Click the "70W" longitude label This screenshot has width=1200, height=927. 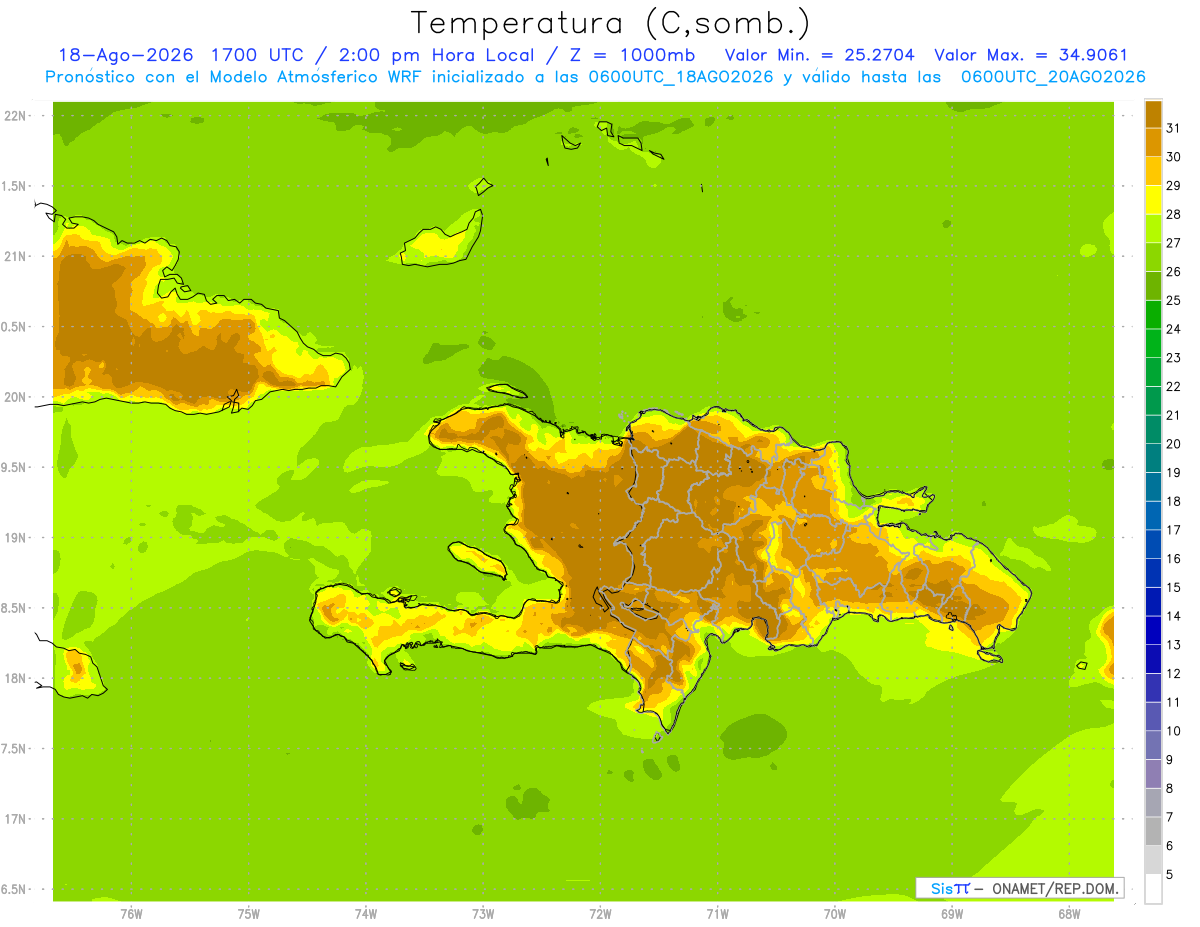pos(834,914)
